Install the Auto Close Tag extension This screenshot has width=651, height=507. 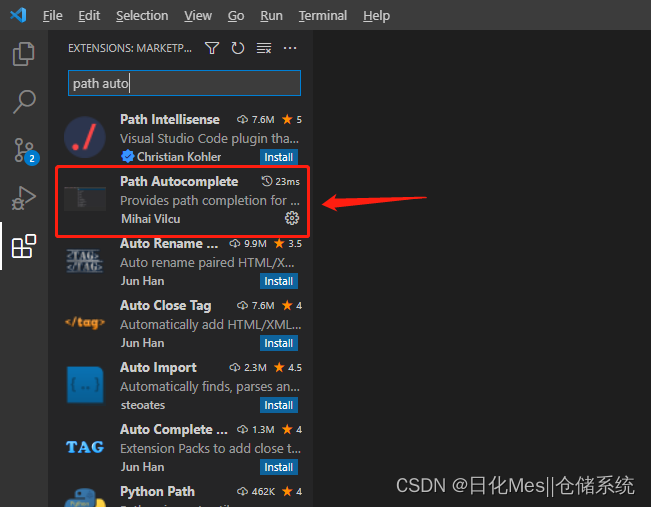(279, 343)
